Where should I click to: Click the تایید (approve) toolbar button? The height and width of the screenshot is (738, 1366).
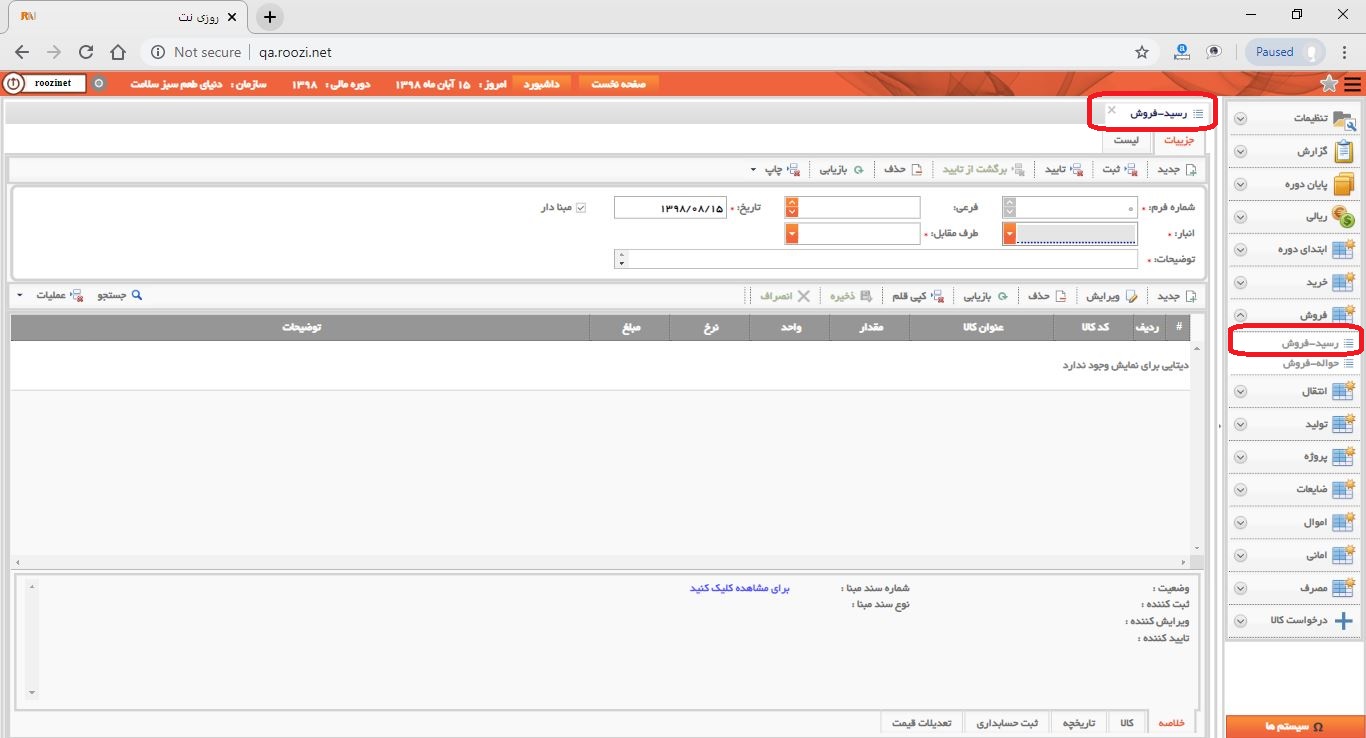pyautogui.click(x=1065, y=169)
